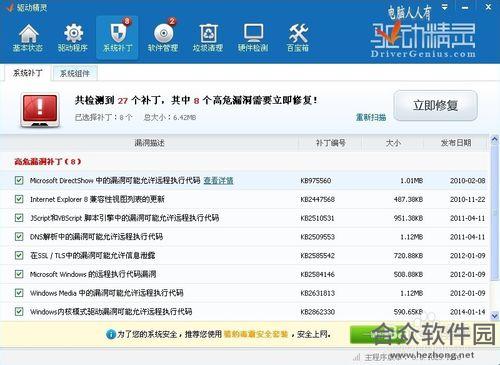Viewport: 500px width, 365px height.
Task: Click the 508.88KB size cell
Action: [408, 274]
